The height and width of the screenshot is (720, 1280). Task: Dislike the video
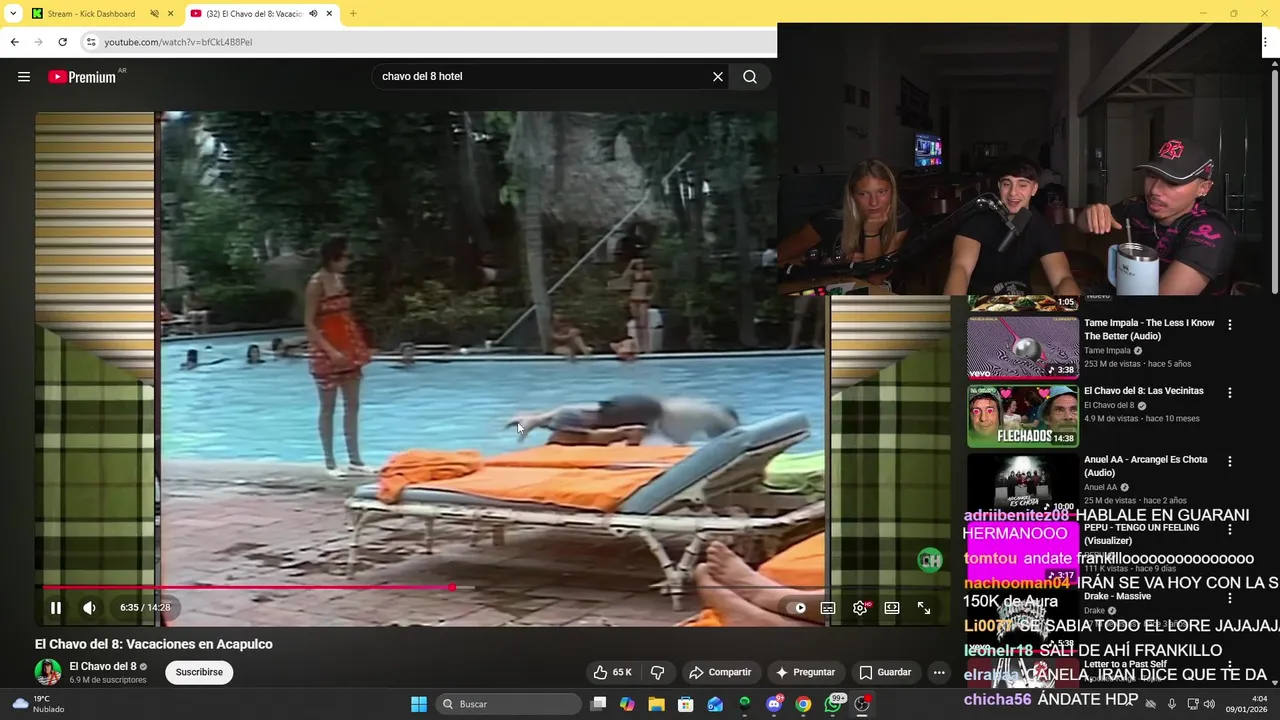[x=657, y=672]
